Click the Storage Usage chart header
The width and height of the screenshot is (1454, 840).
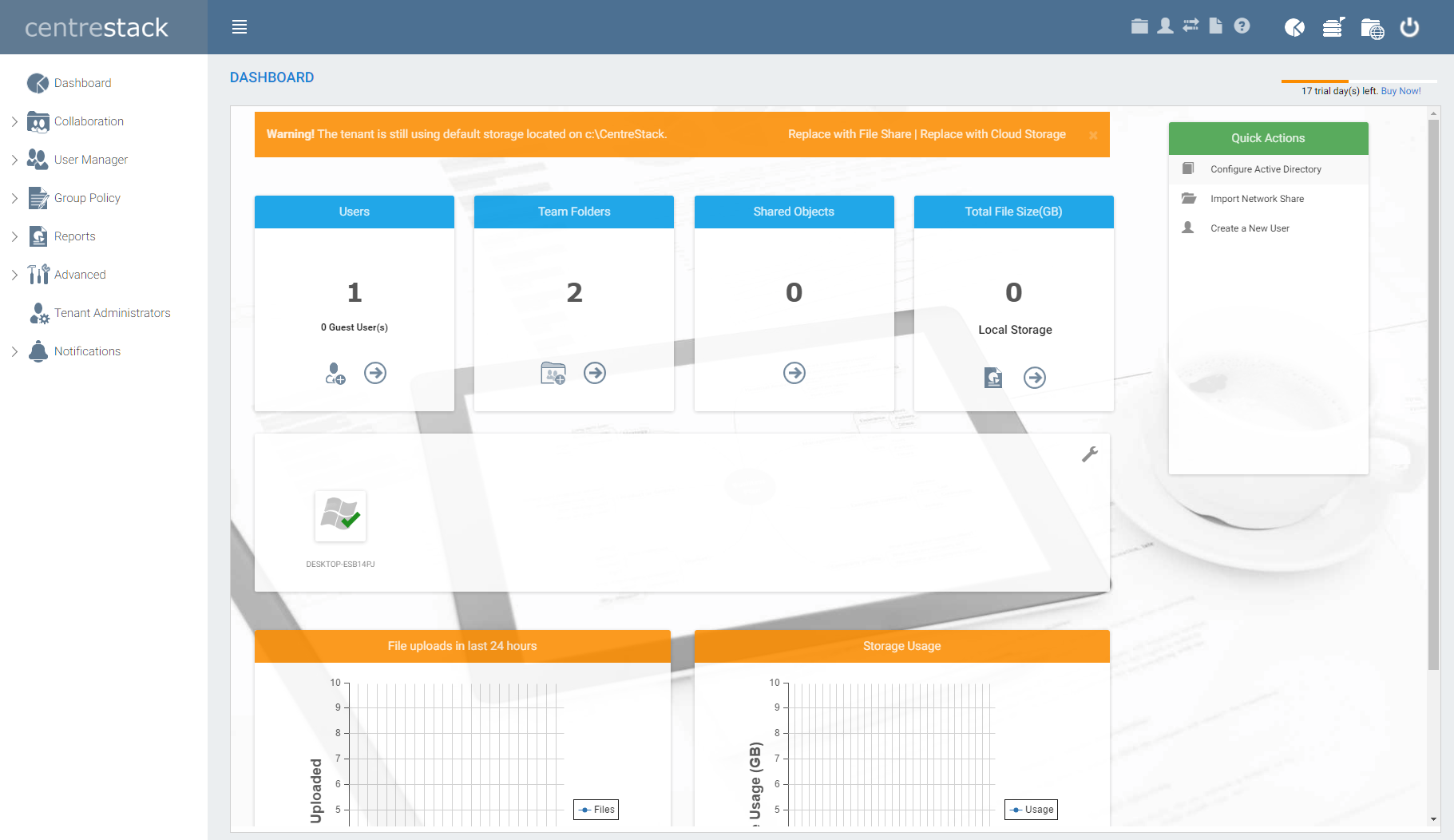[x=902, y=646]
